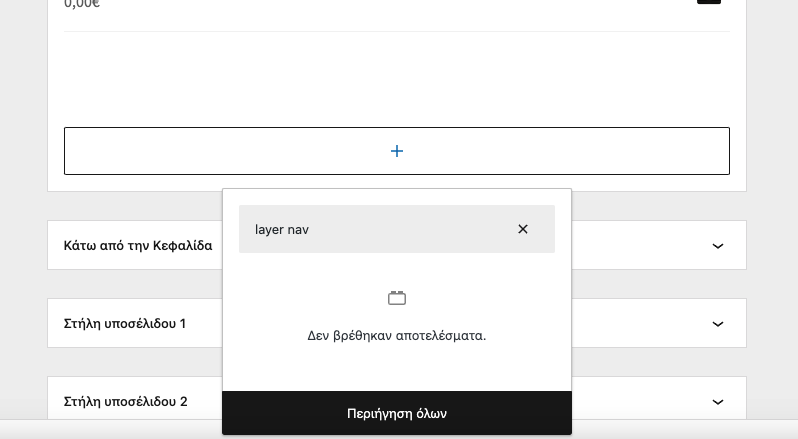Viewport: 798px width, 439px height.
Task: Expand the 'Στήλη υποσέλιδου 2' panel chevron
Action: click(718, 402)
